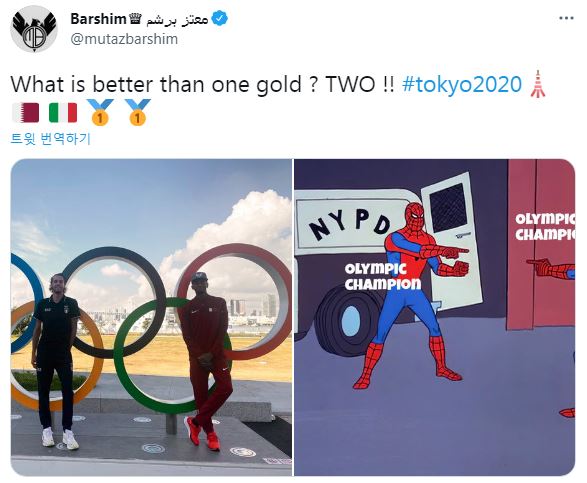The height and width of the screenshot is (483, 587).
Task: Click the crown emoji beside Barshim
Action: pyautogui.click(x=134, y=18)
